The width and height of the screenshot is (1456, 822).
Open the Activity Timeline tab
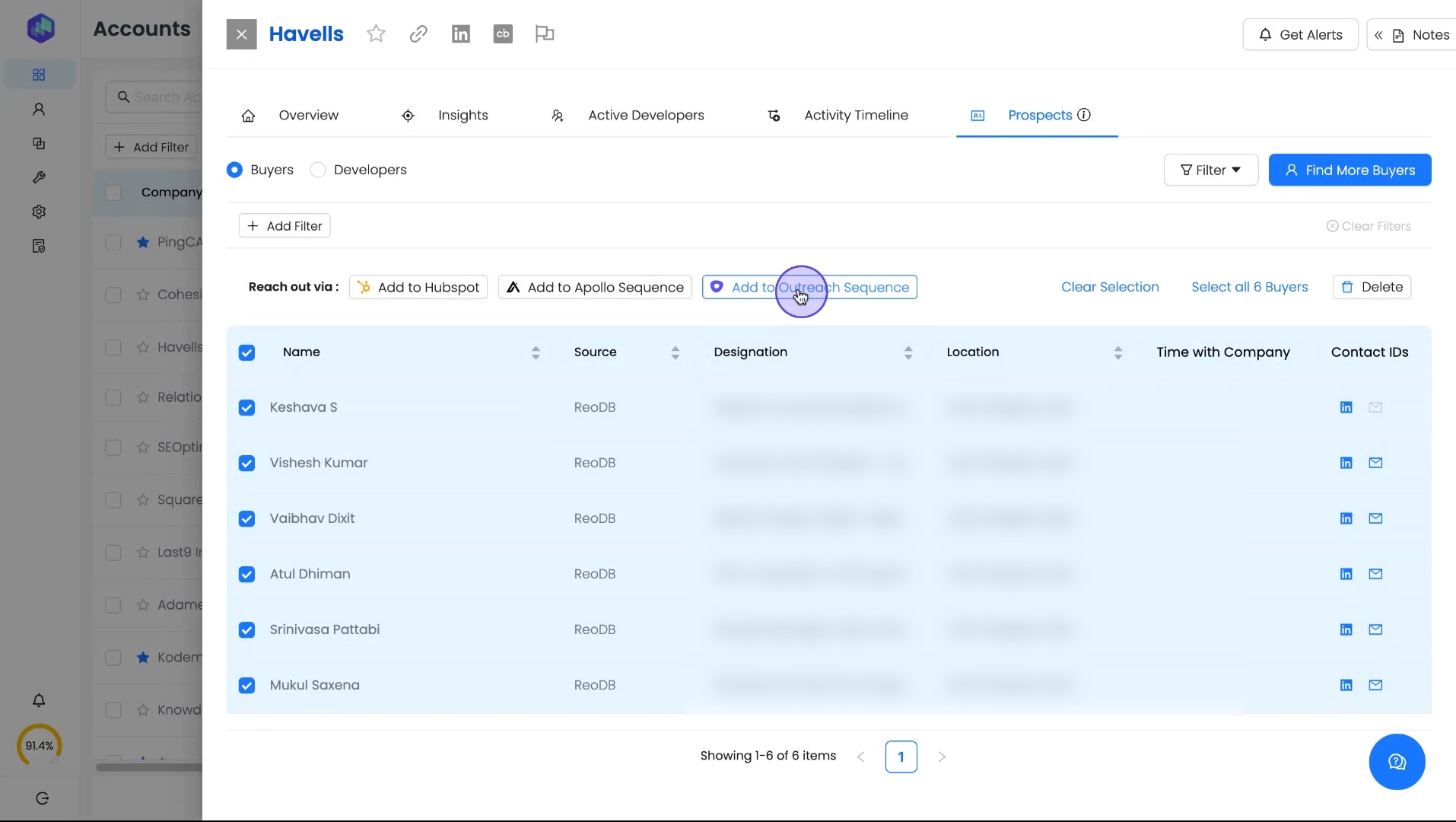coord(856,116)
